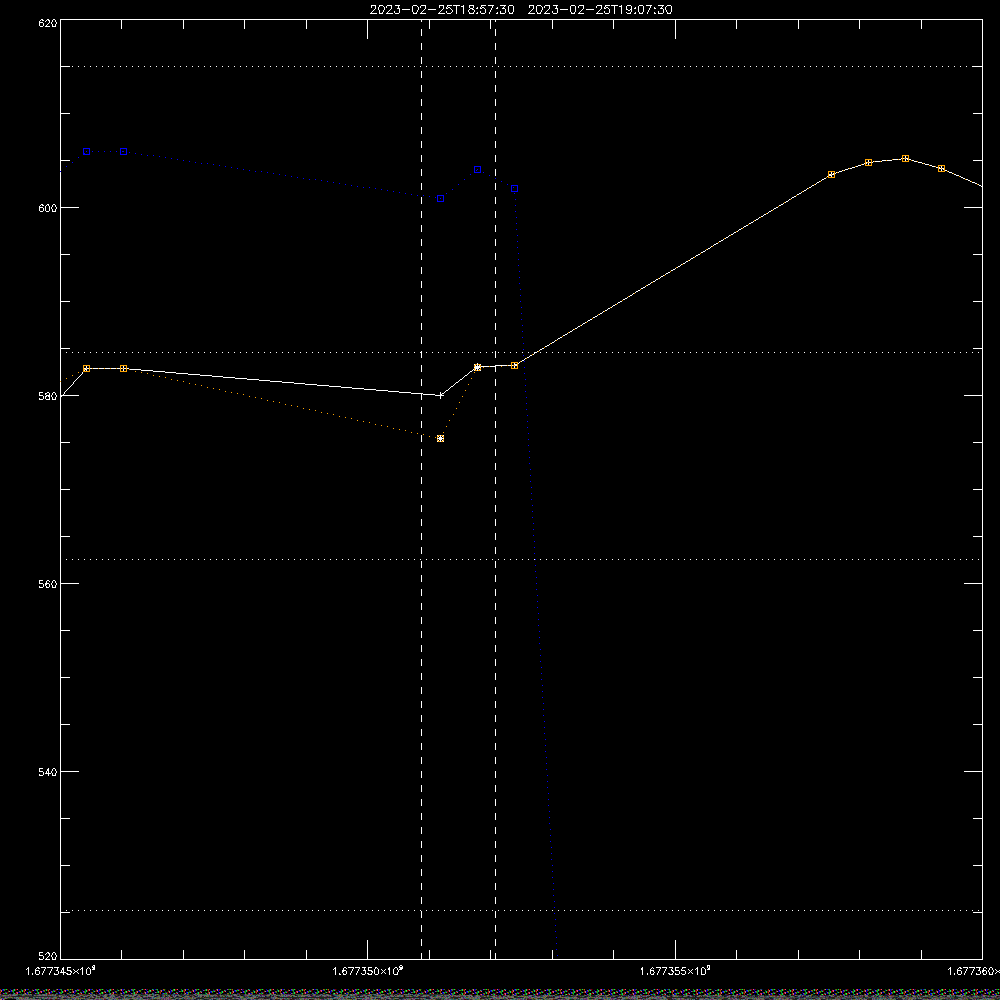This screenshot has height=1000, width=1000.
Task: Click the y-axis label 580
Action: coord(48,396)
